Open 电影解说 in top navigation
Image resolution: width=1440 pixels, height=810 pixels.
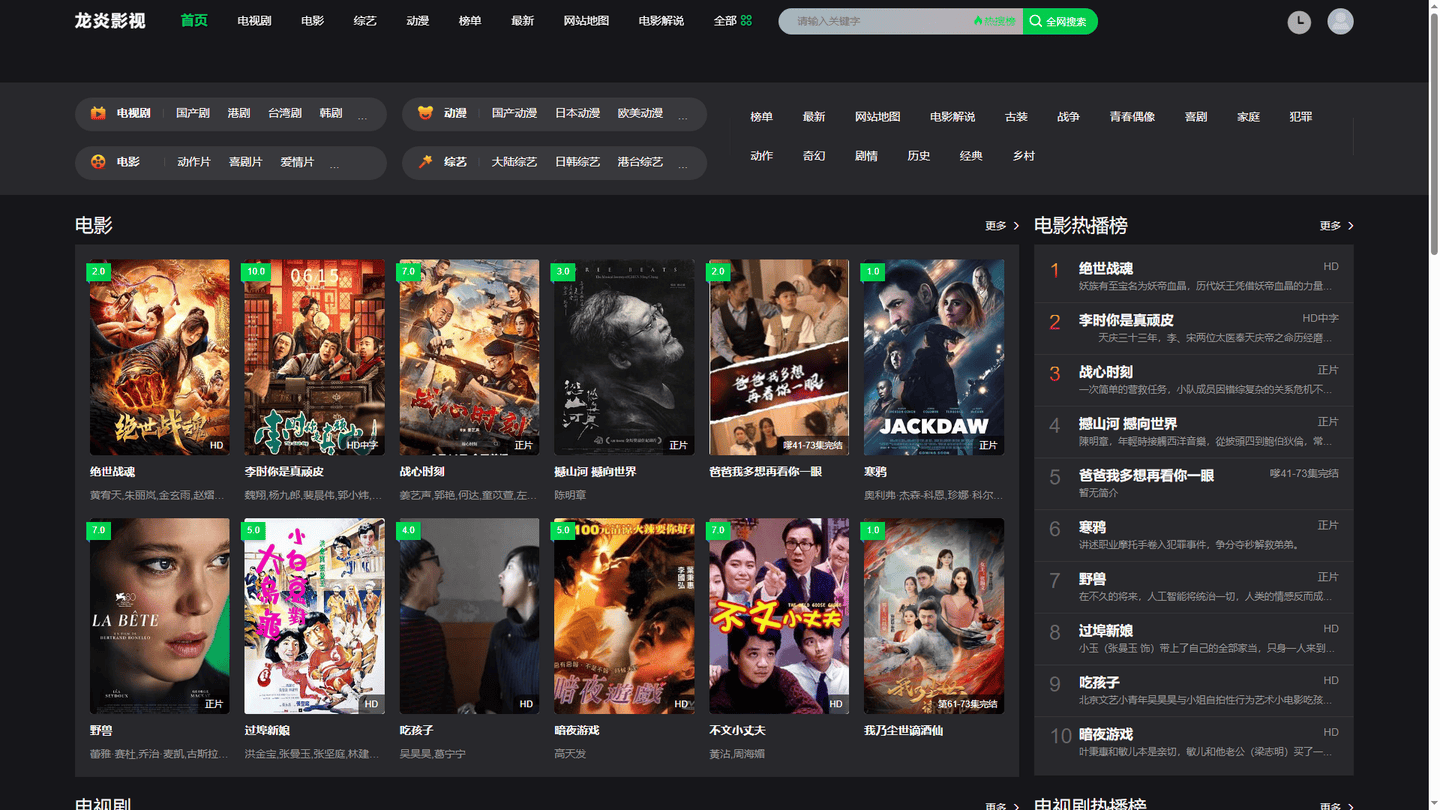click(x=661, y=21)
